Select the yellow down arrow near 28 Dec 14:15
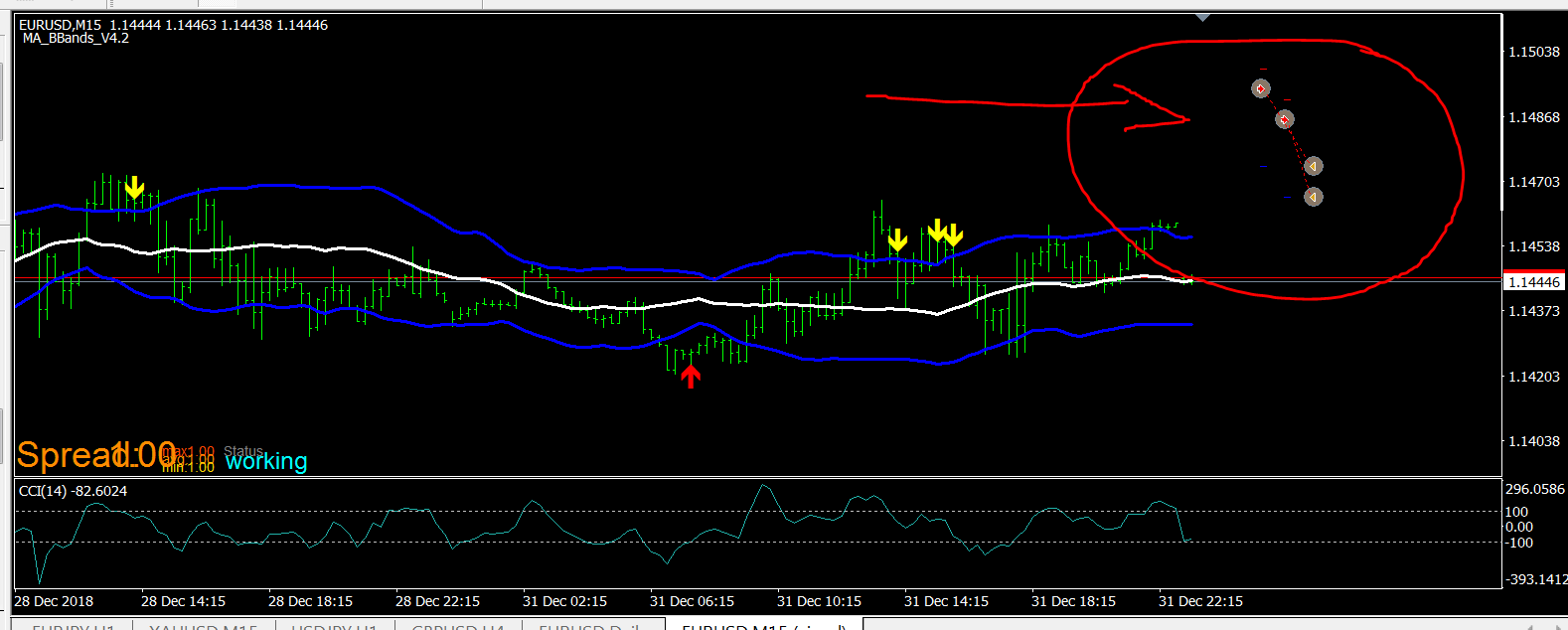Image resolution: width=1568 pixels, height=630 pixels. pos(135,188)
